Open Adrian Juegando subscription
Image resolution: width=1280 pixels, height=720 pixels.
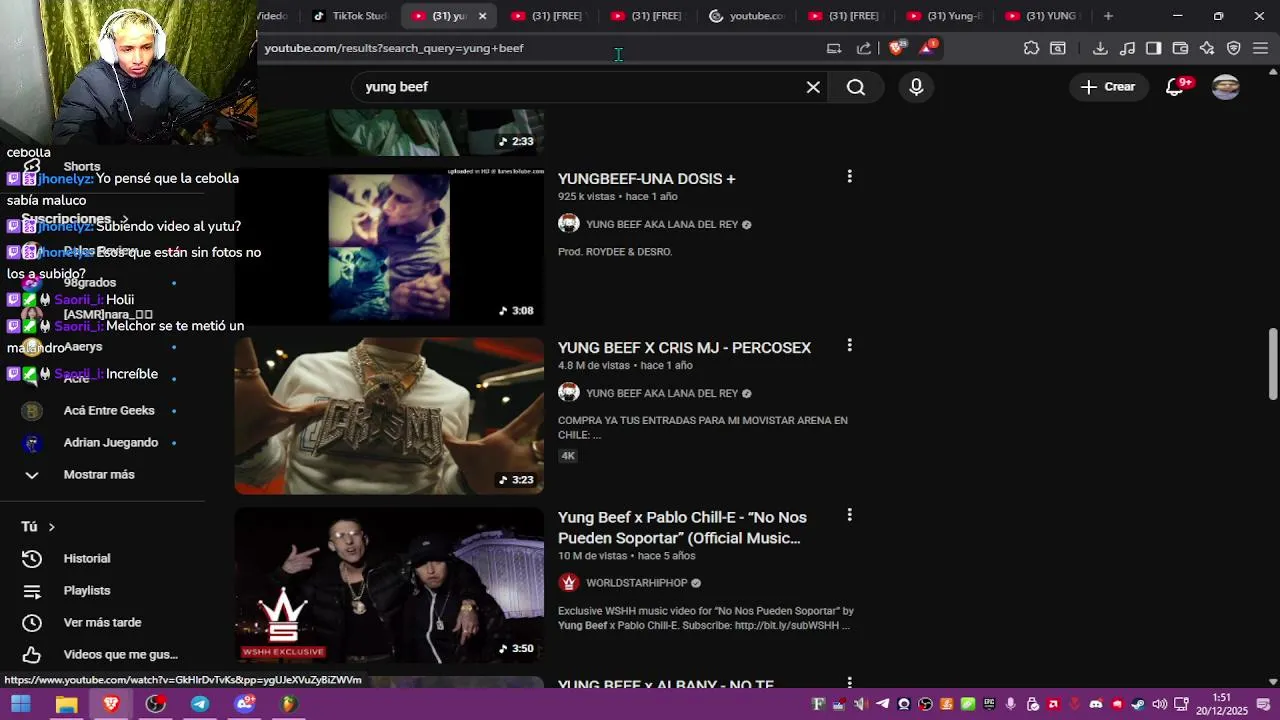click(x=110, y=442)
